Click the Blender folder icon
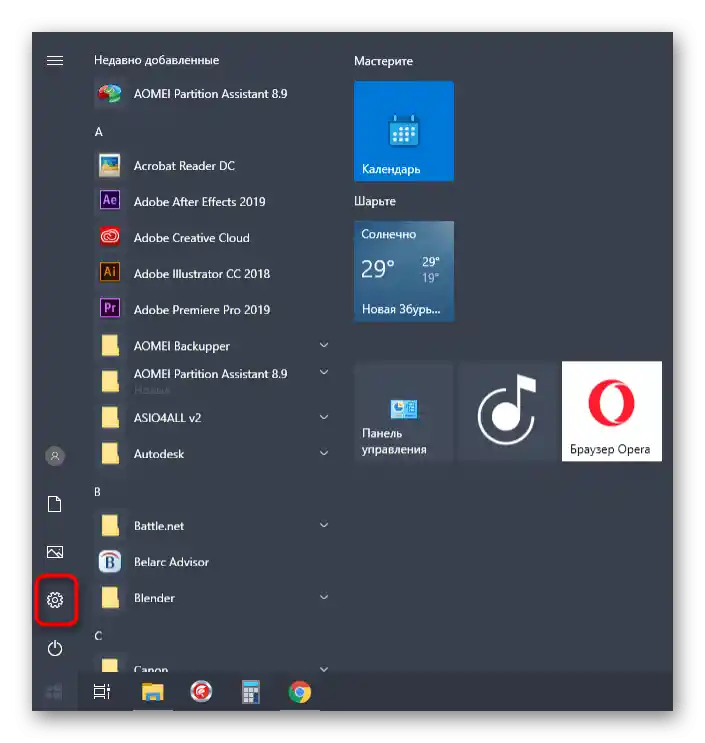This screenshot has width=705, height=743. coord(110,598)
